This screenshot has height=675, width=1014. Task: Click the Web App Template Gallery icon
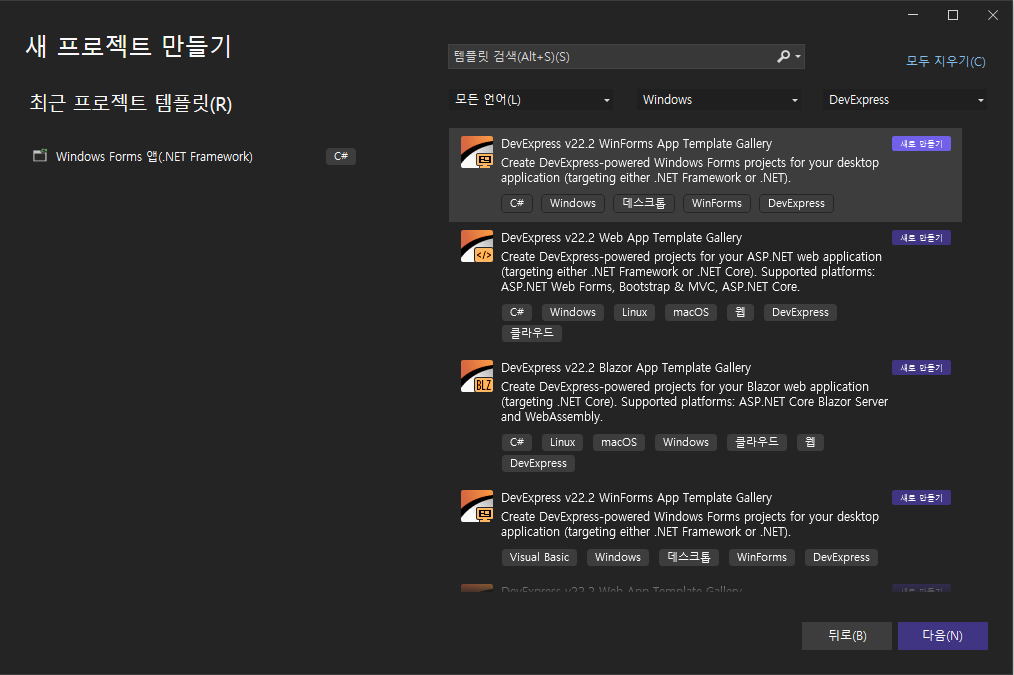click(477, 246)
